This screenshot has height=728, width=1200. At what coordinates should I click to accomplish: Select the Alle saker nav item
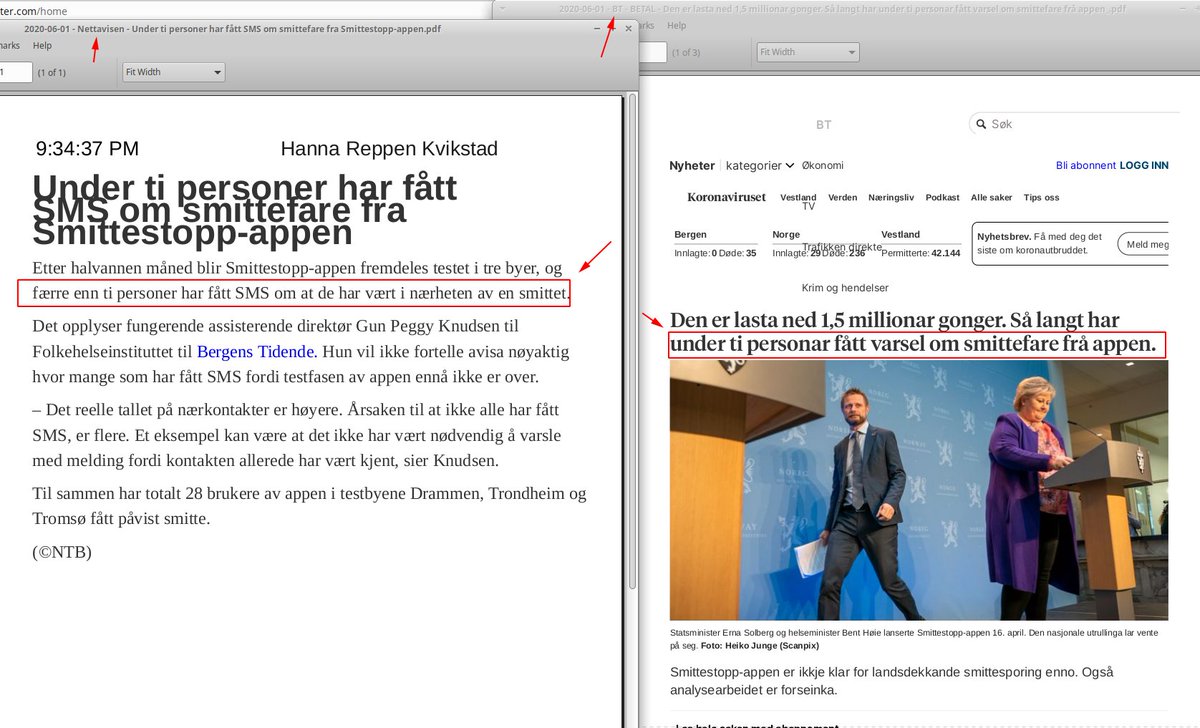(992, 197)
